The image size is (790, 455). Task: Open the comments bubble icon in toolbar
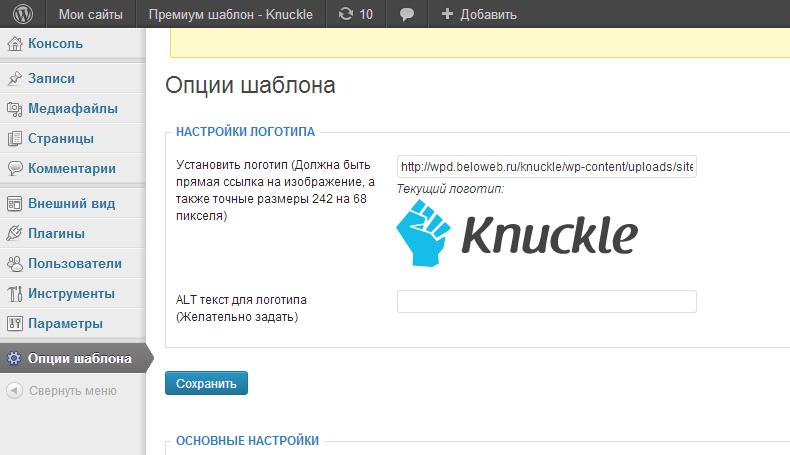[407, 14]
